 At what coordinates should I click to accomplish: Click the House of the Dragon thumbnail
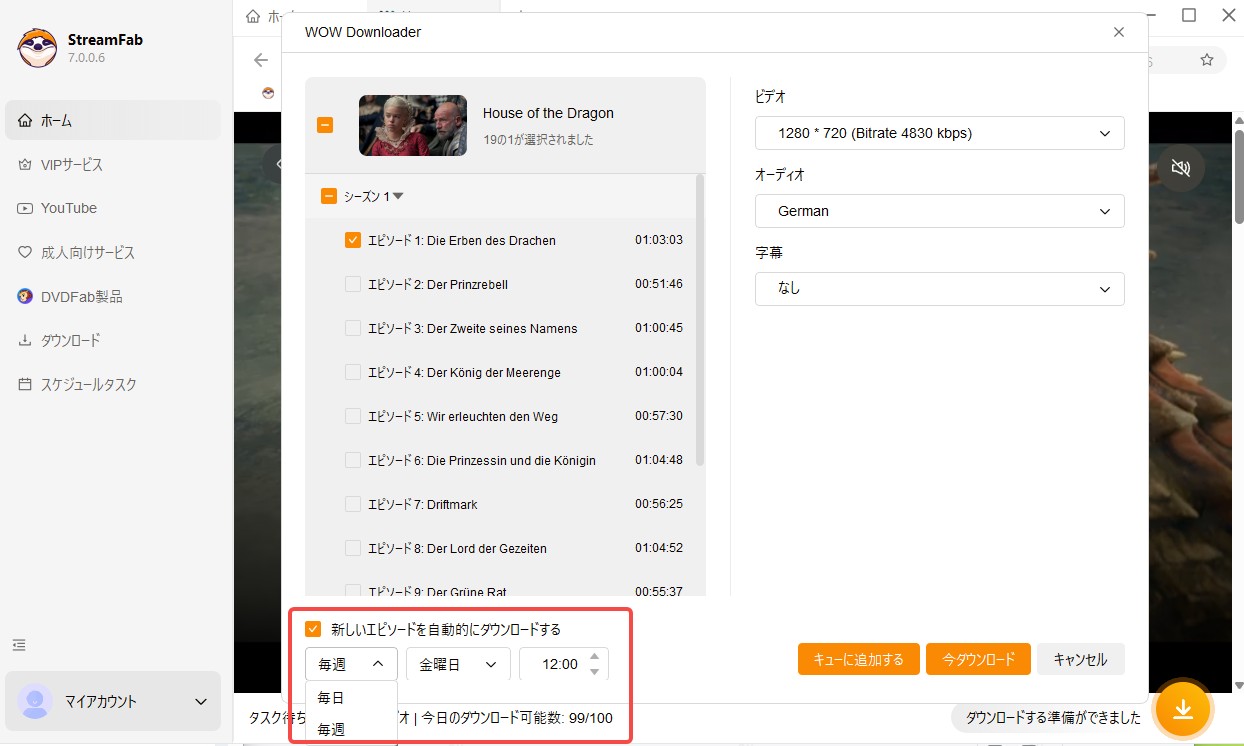(x=412, y=125)
